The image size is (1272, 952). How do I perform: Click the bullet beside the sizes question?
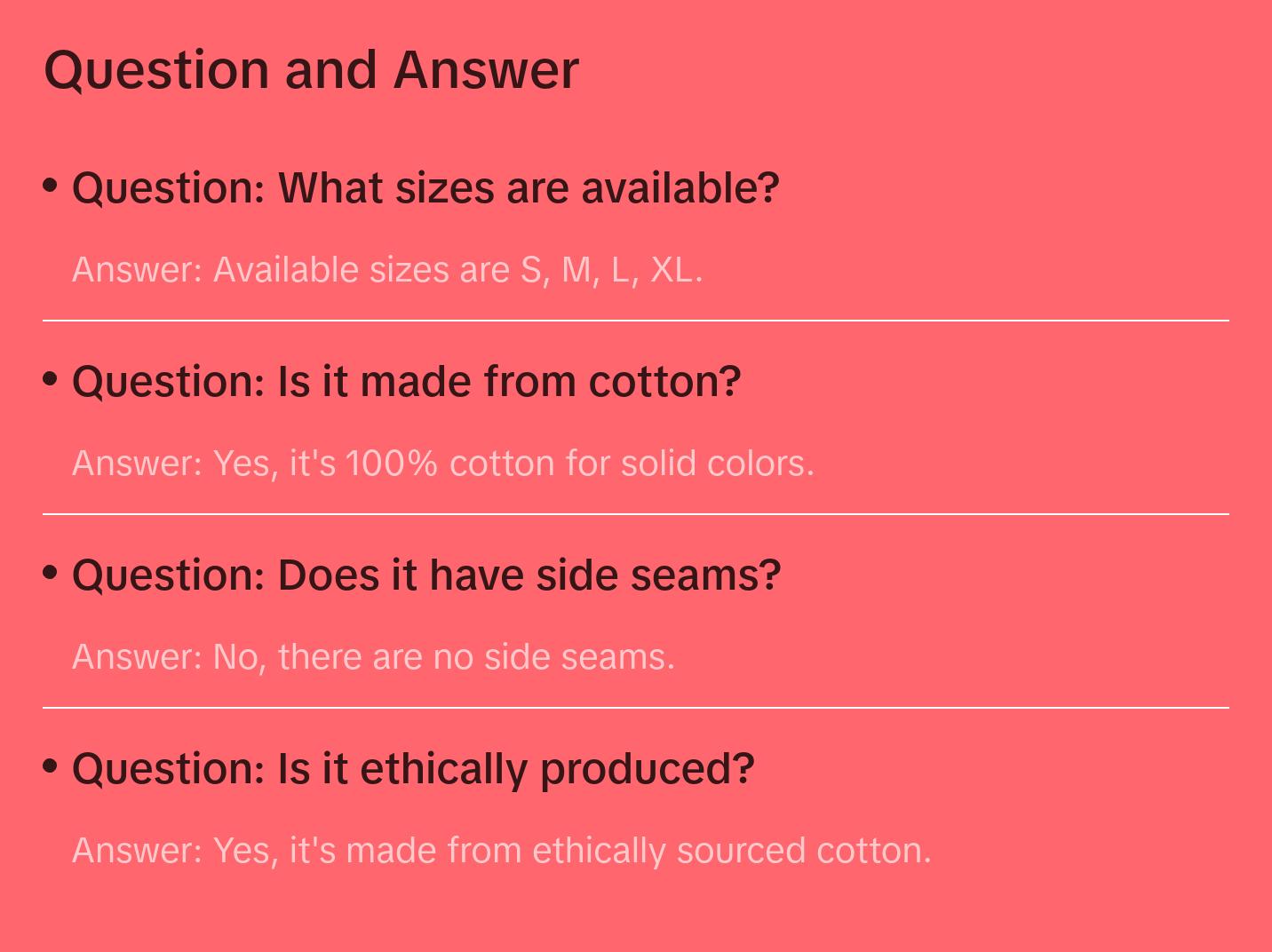point(51,186)
